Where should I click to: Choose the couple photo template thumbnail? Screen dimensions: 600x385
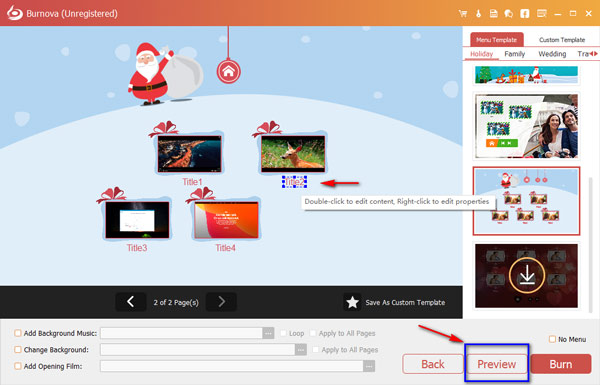coord(527,126)
